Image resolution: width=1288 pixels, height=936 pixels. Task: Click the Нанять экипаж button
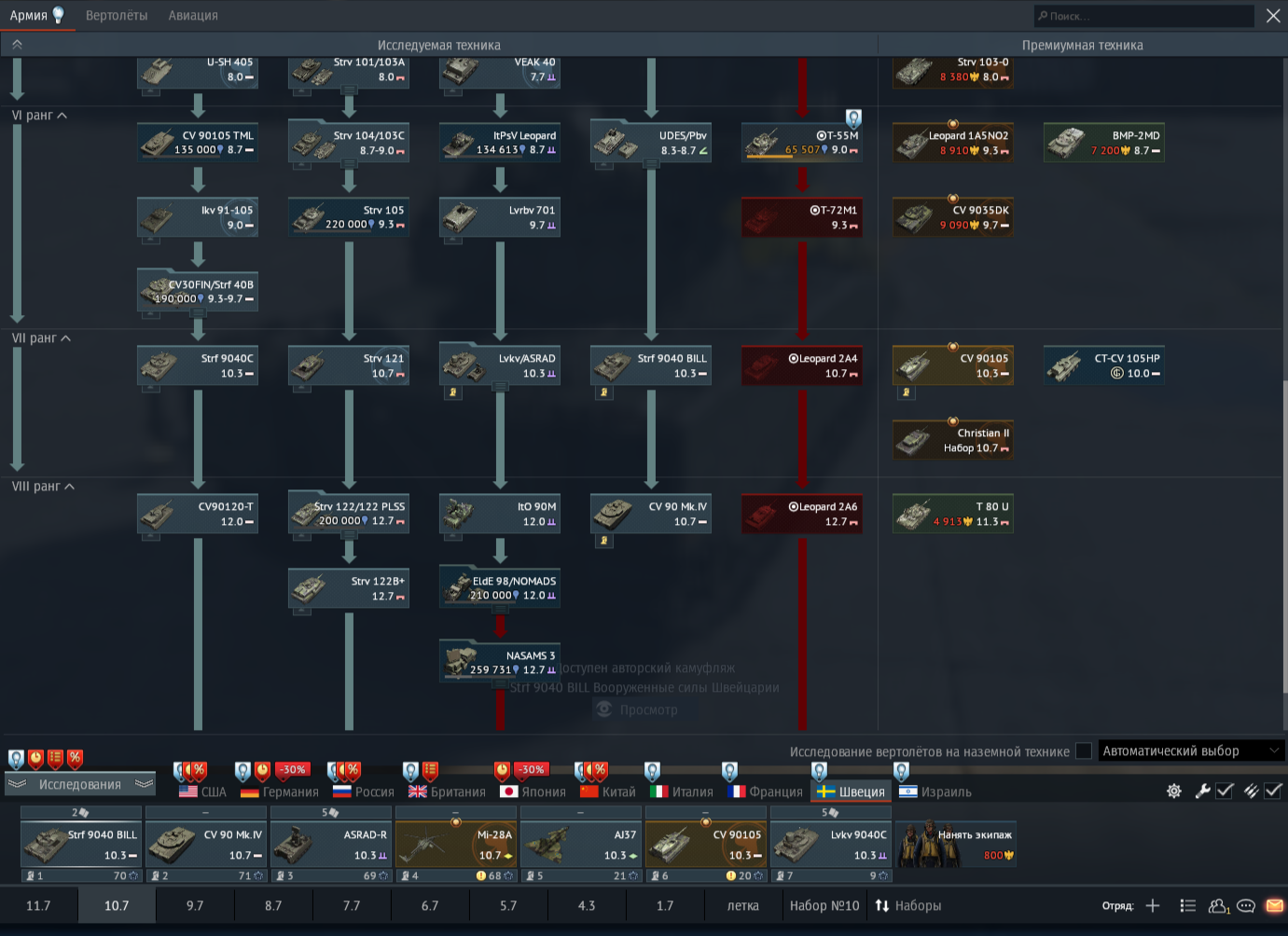pyautogui.click(x=957, y=844)
